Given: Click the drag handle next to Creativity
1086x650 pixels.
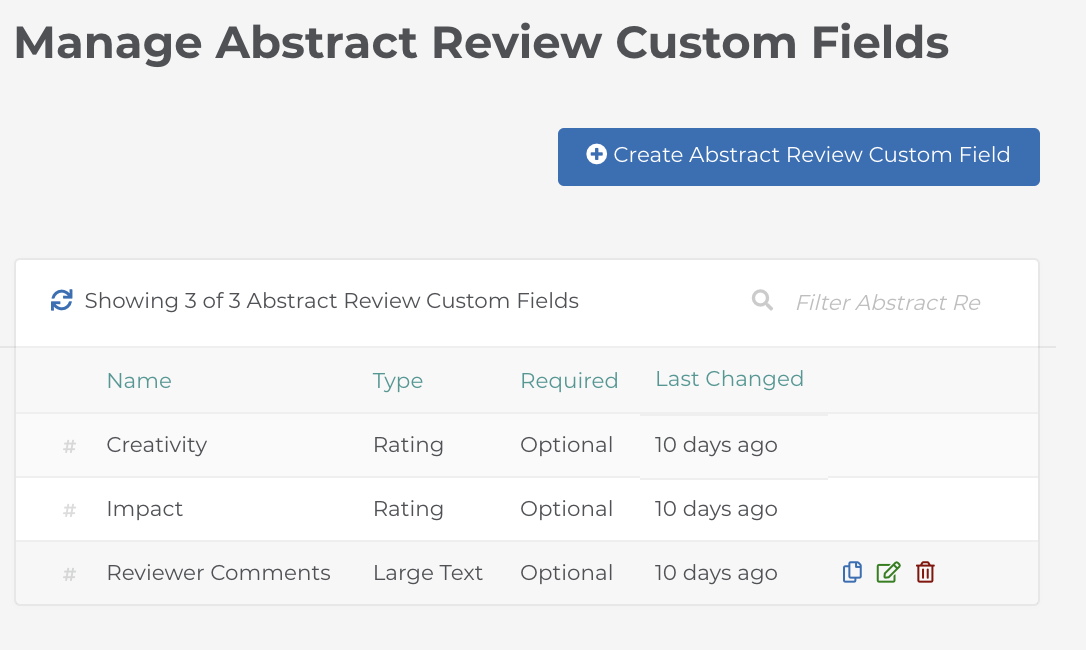Looking at the screenshot, I should click(x=69, y=446).
